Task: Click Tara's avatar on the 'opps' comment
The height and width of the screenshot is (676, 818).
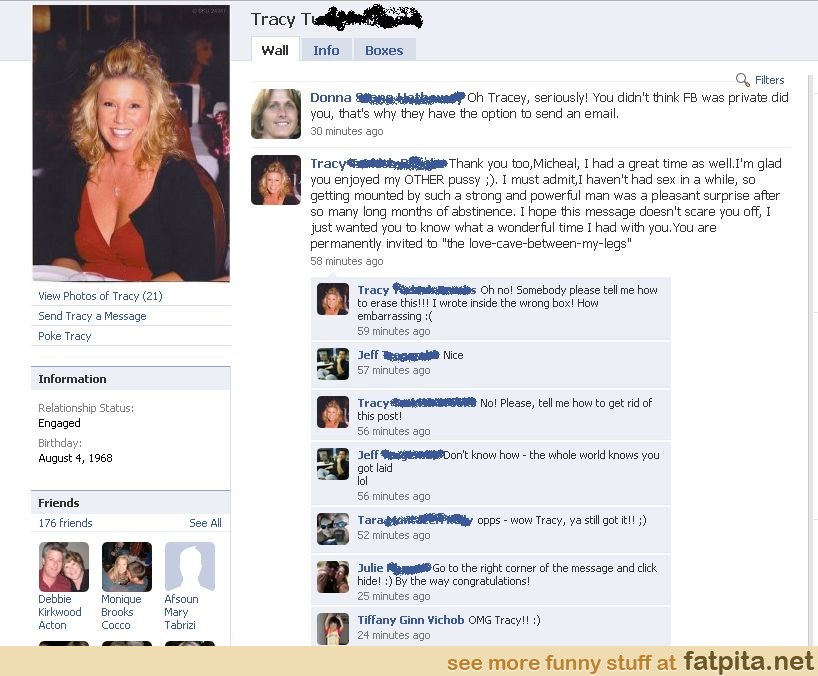Action: pos(333,529)
